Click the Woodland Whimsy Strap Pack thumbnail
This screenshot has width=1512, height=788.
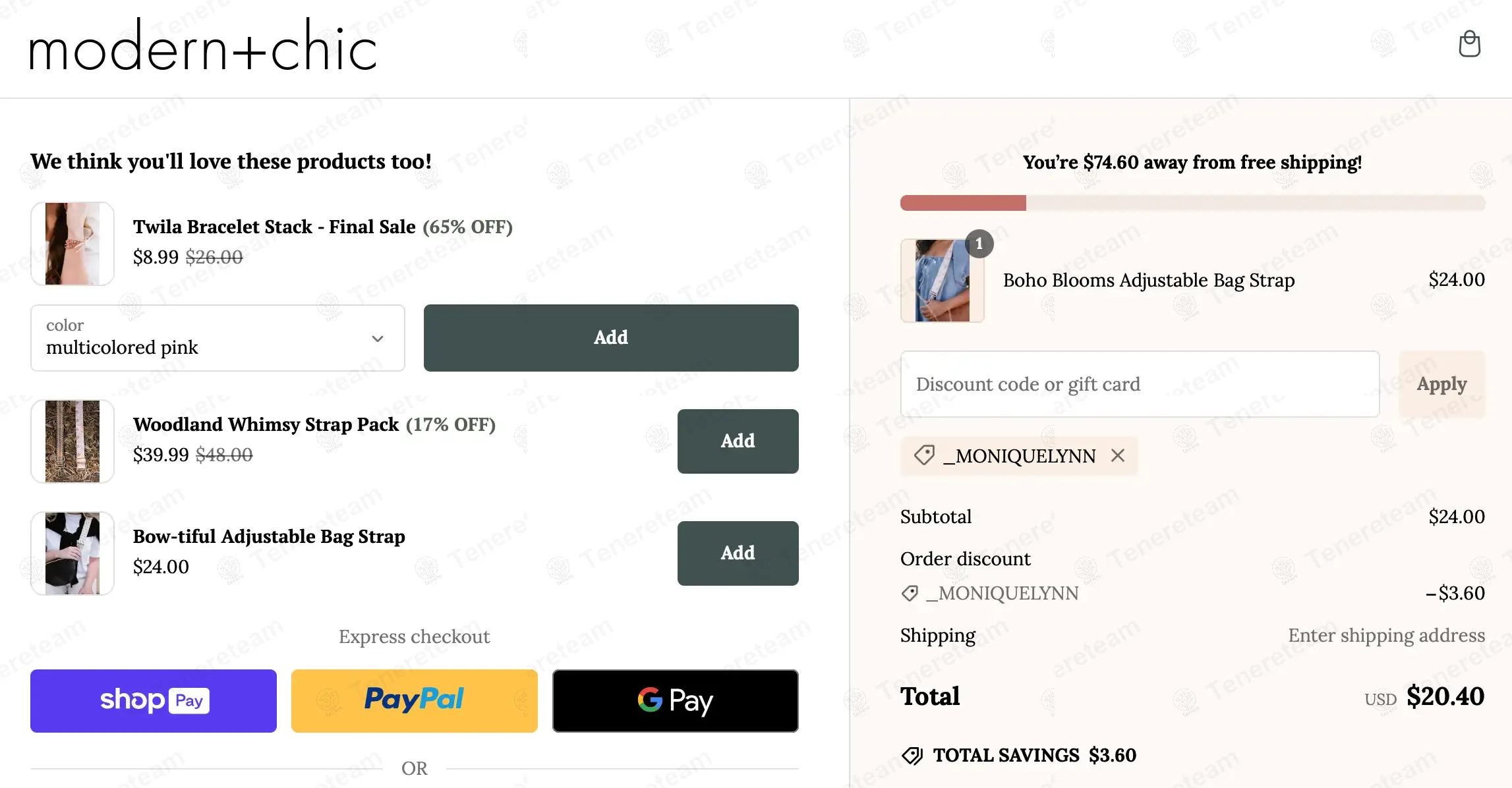pyautogui.click(x=73, y=441)
